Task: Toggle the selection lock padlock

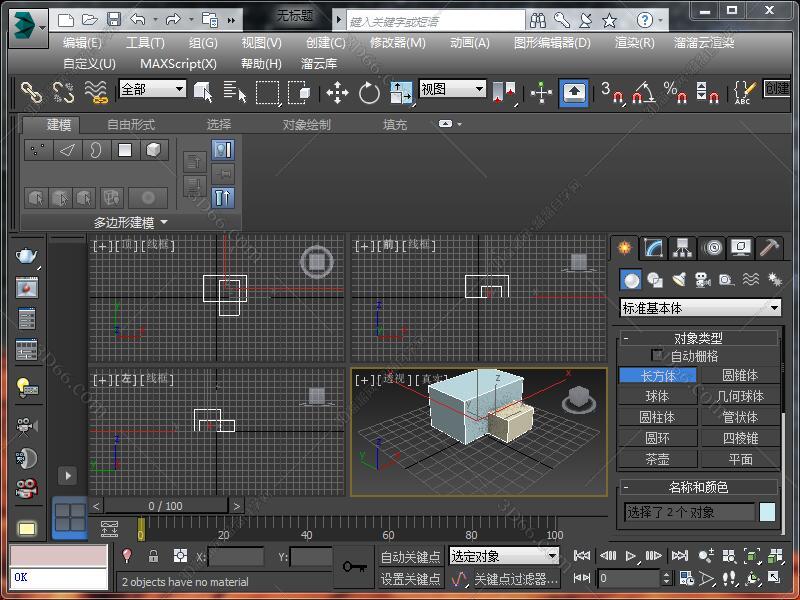Action: click(153, 556)
